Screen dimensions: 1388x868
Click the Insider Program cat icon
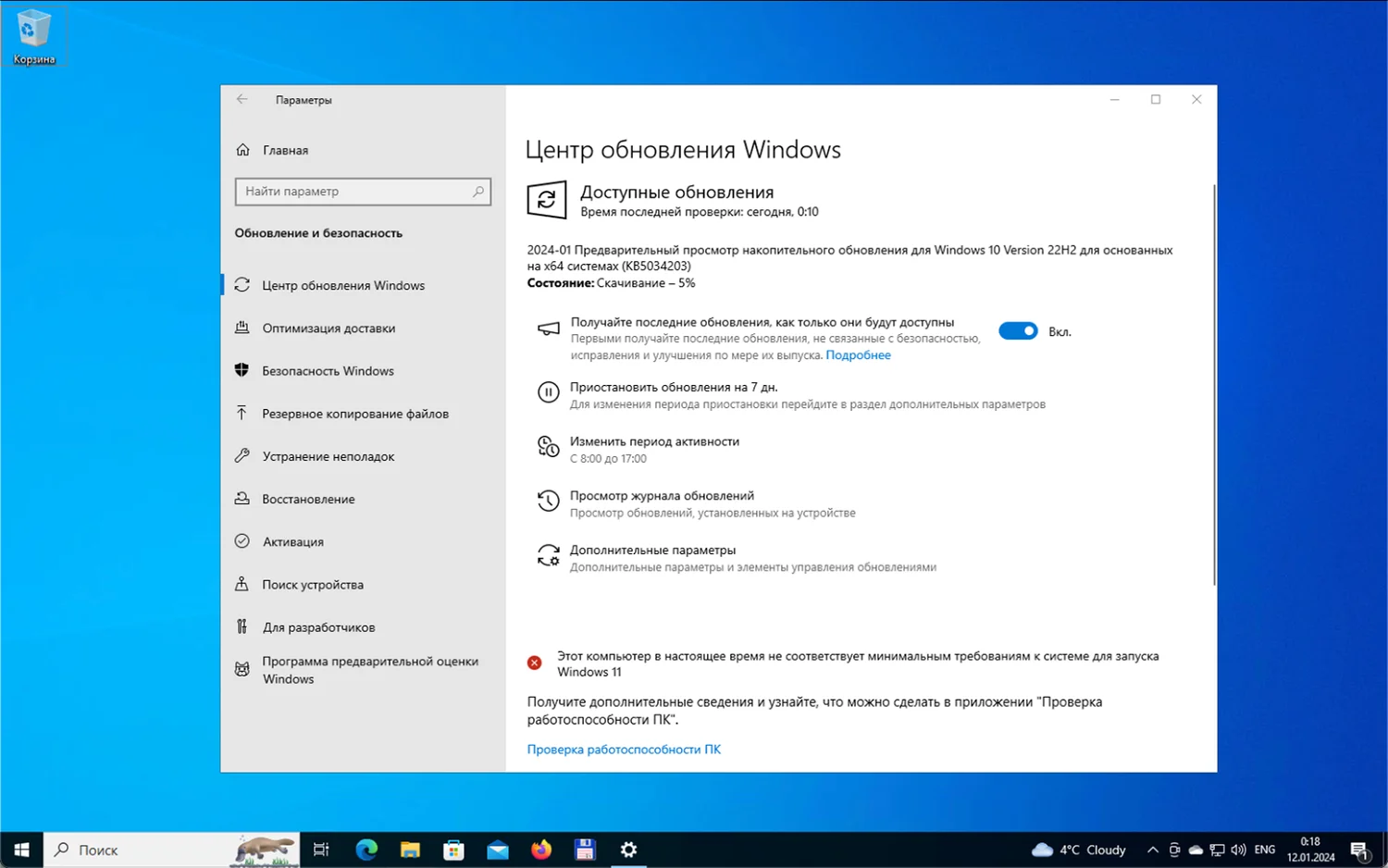pyautogui.click(x=242, y=669)
